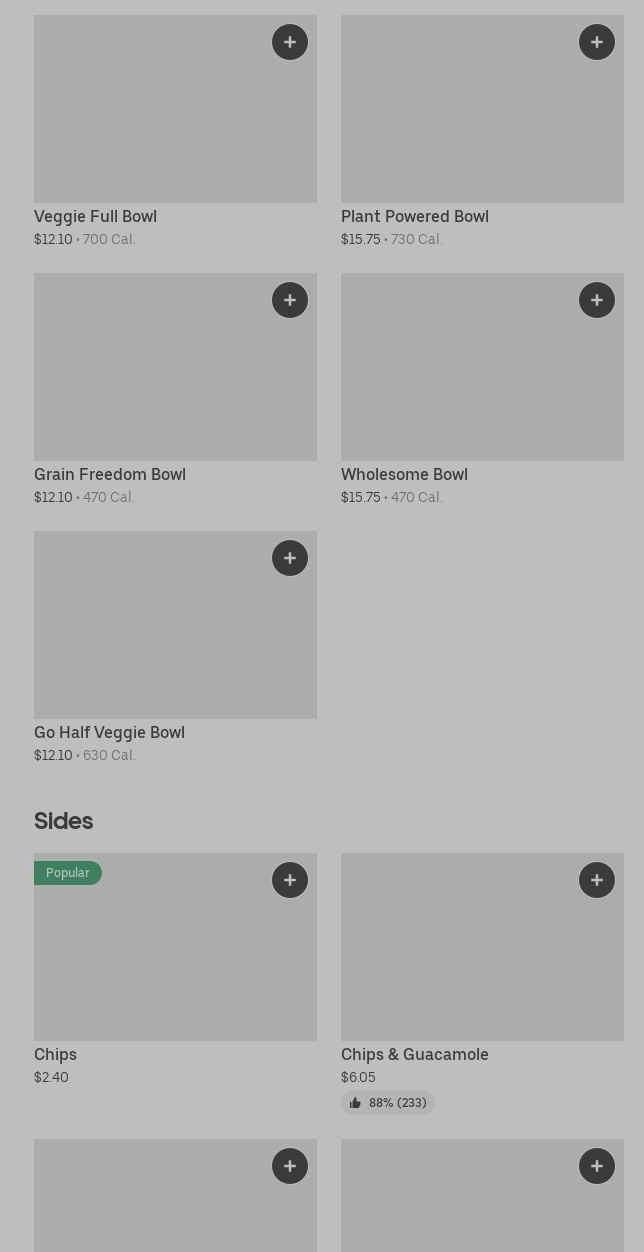Select Chips & Guacamole item title
The height and width of the screenshot is (1252, 644).
(x=415, y=1054)
